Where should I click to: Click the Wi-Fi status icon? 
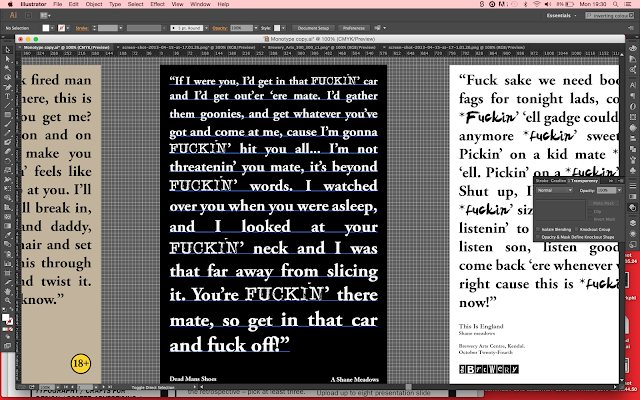point(537,4)
